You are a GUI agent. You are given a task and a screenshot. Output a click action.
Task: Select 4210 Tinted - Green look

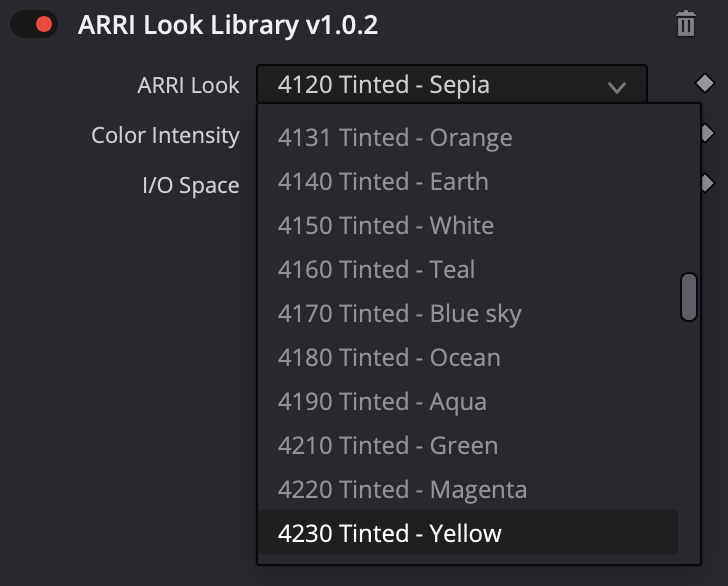click(468, 446)
